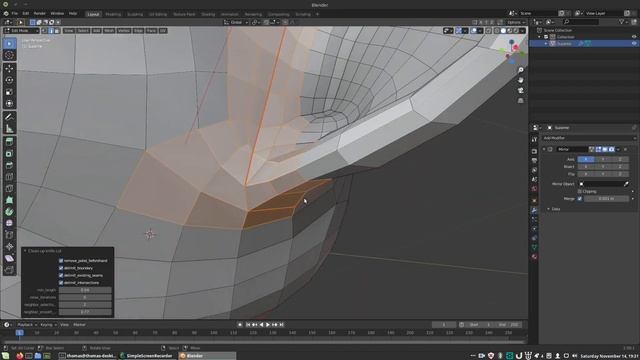
Task: Open the Mesh menu in viewport header
Action: pyautogui.click(x=109, y=31)
